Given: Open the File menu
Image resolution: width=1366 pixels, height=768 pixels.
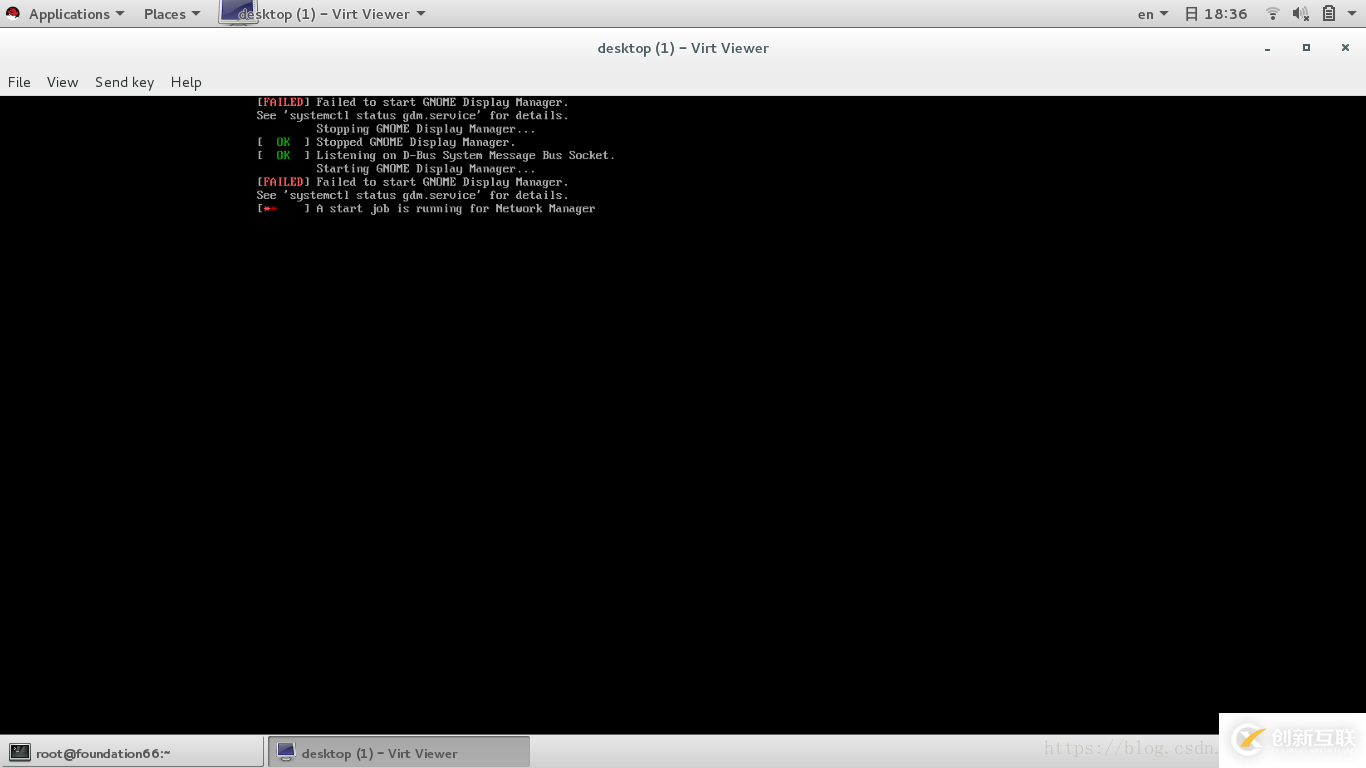Looking at the screenshot, I should [19, 82].
